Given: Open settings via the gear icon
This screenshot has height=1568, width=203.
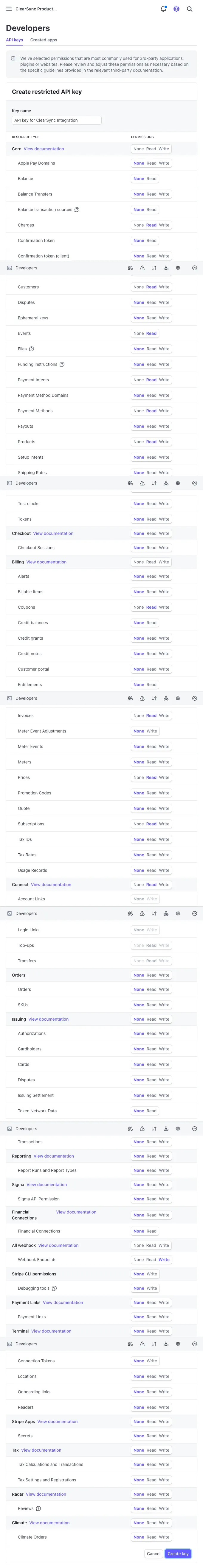Looking at the screenshot, I should click(x=176, y=9).
